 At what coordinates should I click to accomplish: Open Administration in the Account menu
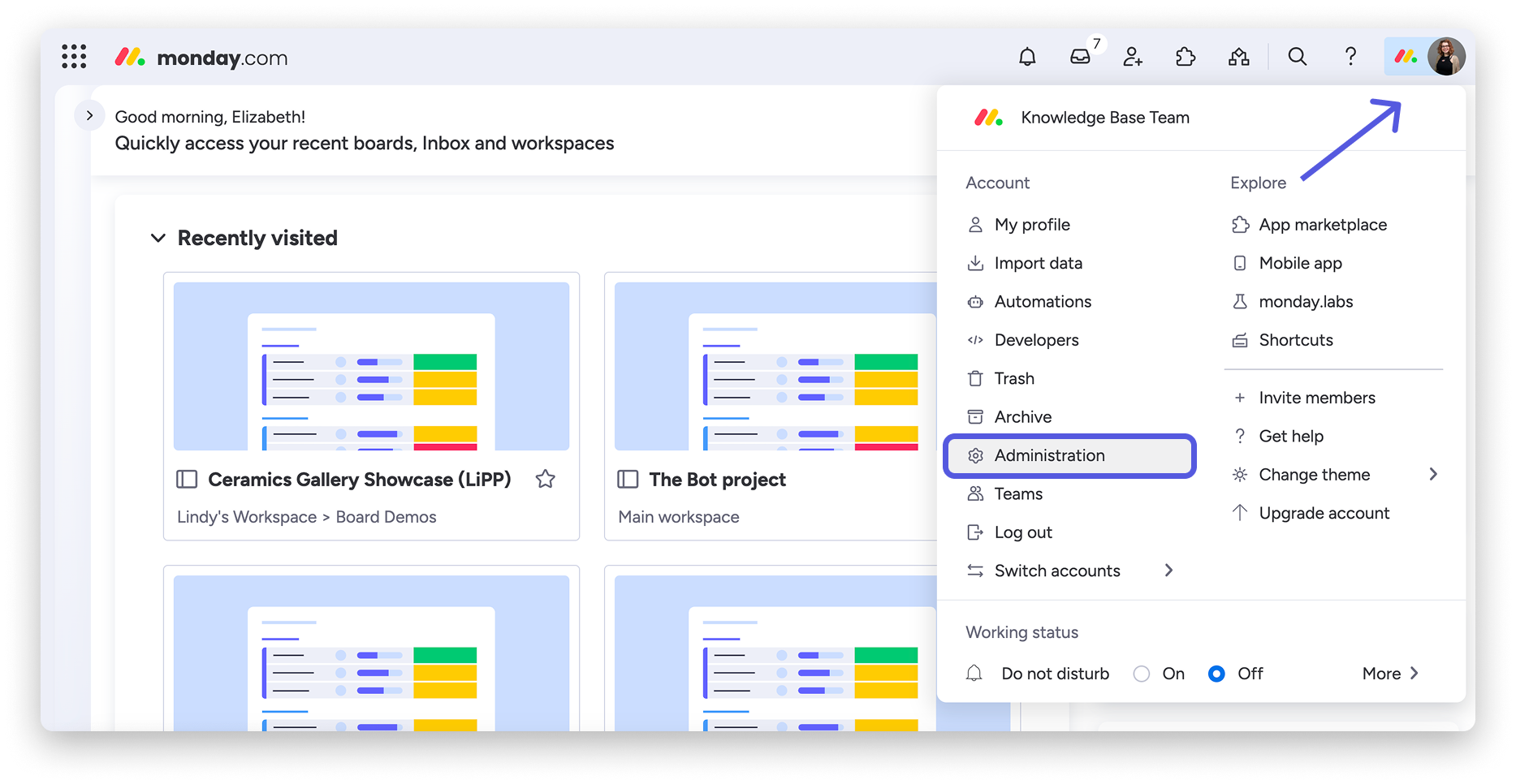point(1069,456)
